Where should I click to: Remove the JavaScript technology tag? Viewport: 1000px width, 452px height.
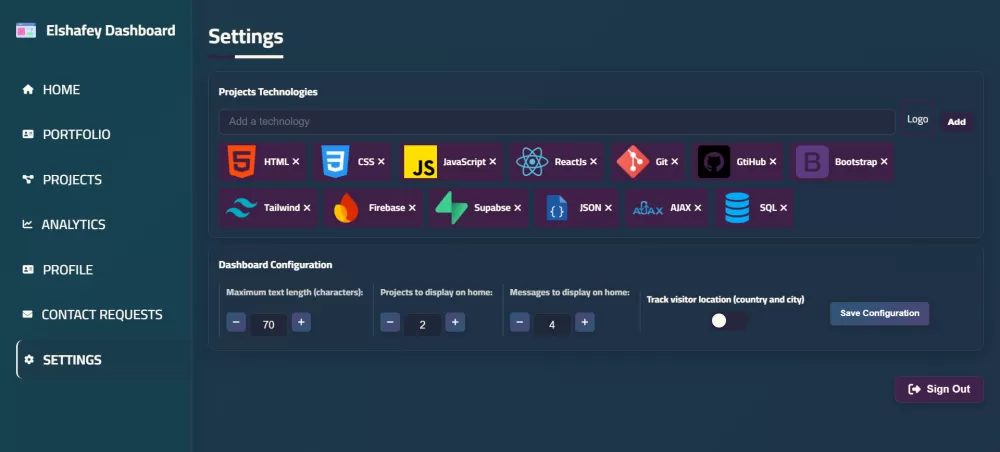(x=492, y=162)
